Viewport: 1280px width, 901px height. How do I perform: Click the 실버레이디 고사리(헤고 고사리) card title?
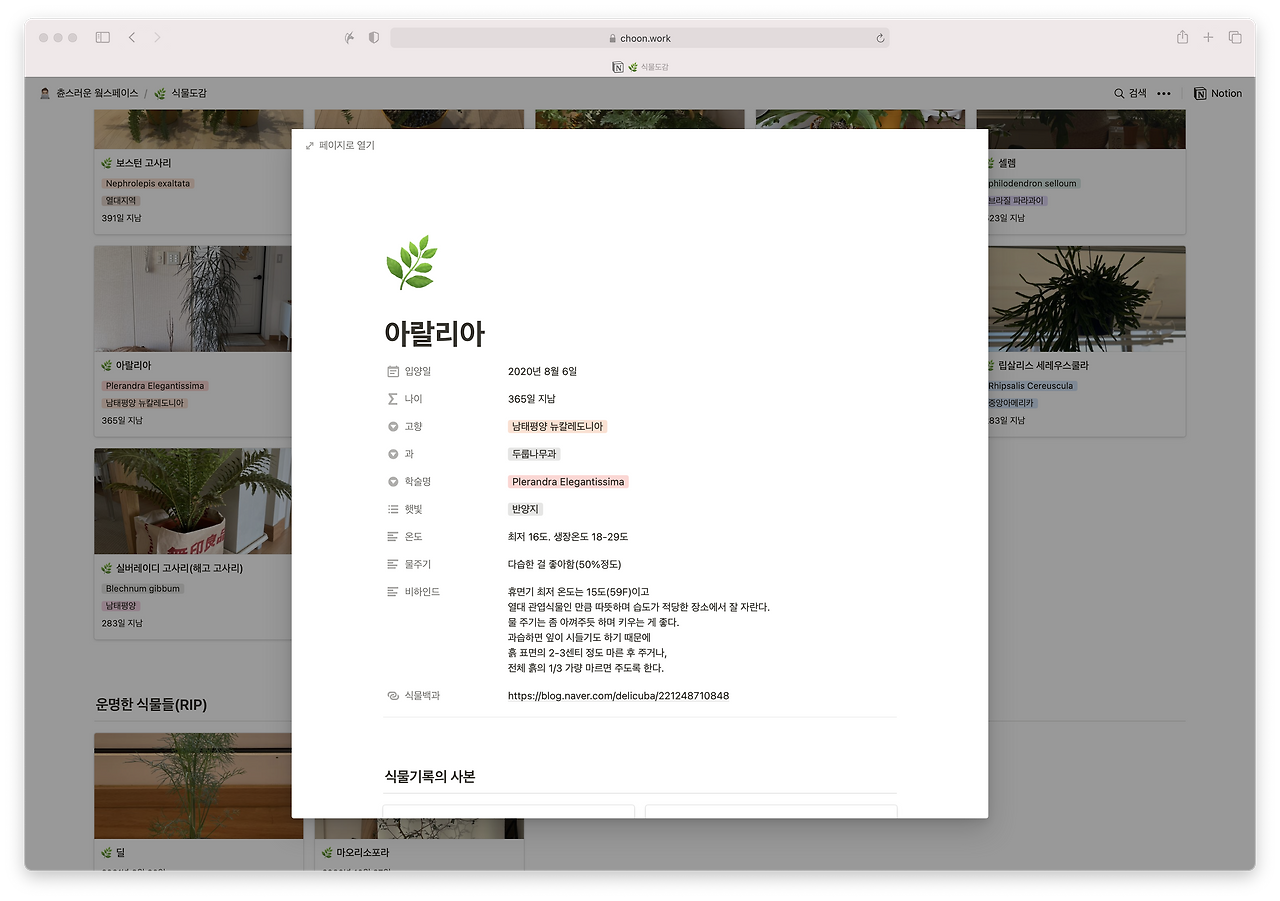point(180,568)
